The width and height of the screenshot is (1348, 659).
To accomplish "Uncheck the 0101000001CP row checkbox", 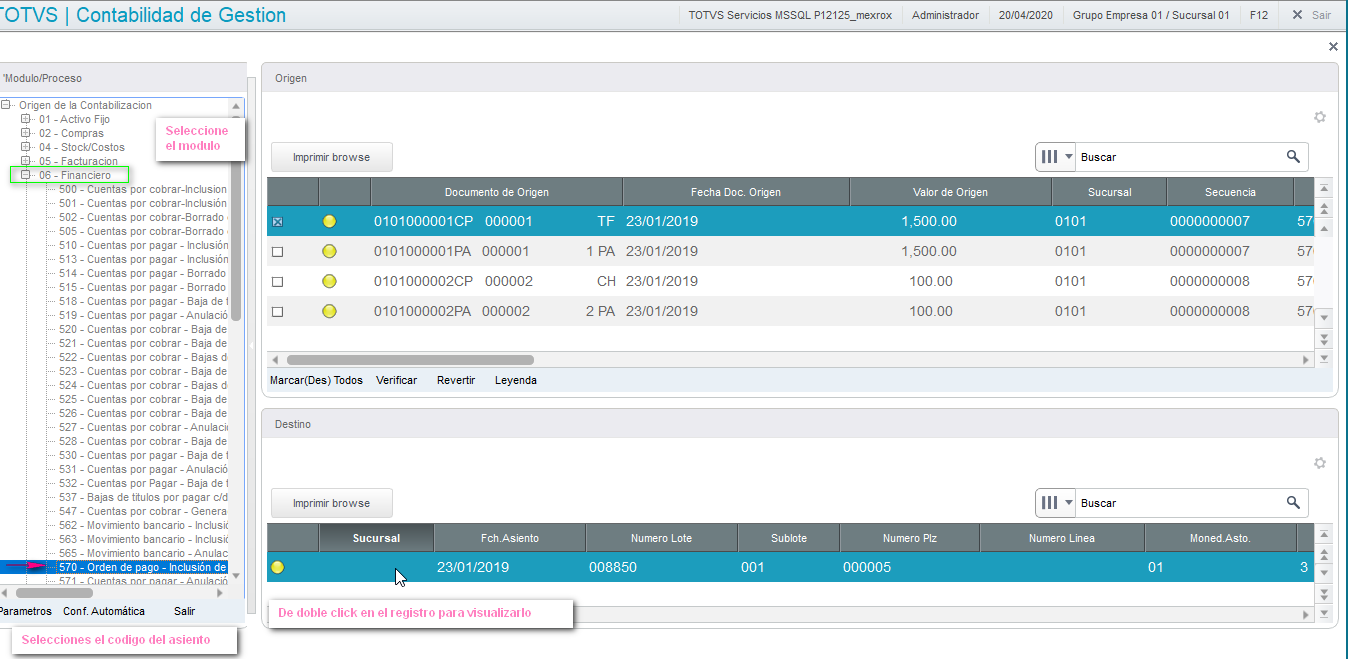I will click(x=278, y=222).
